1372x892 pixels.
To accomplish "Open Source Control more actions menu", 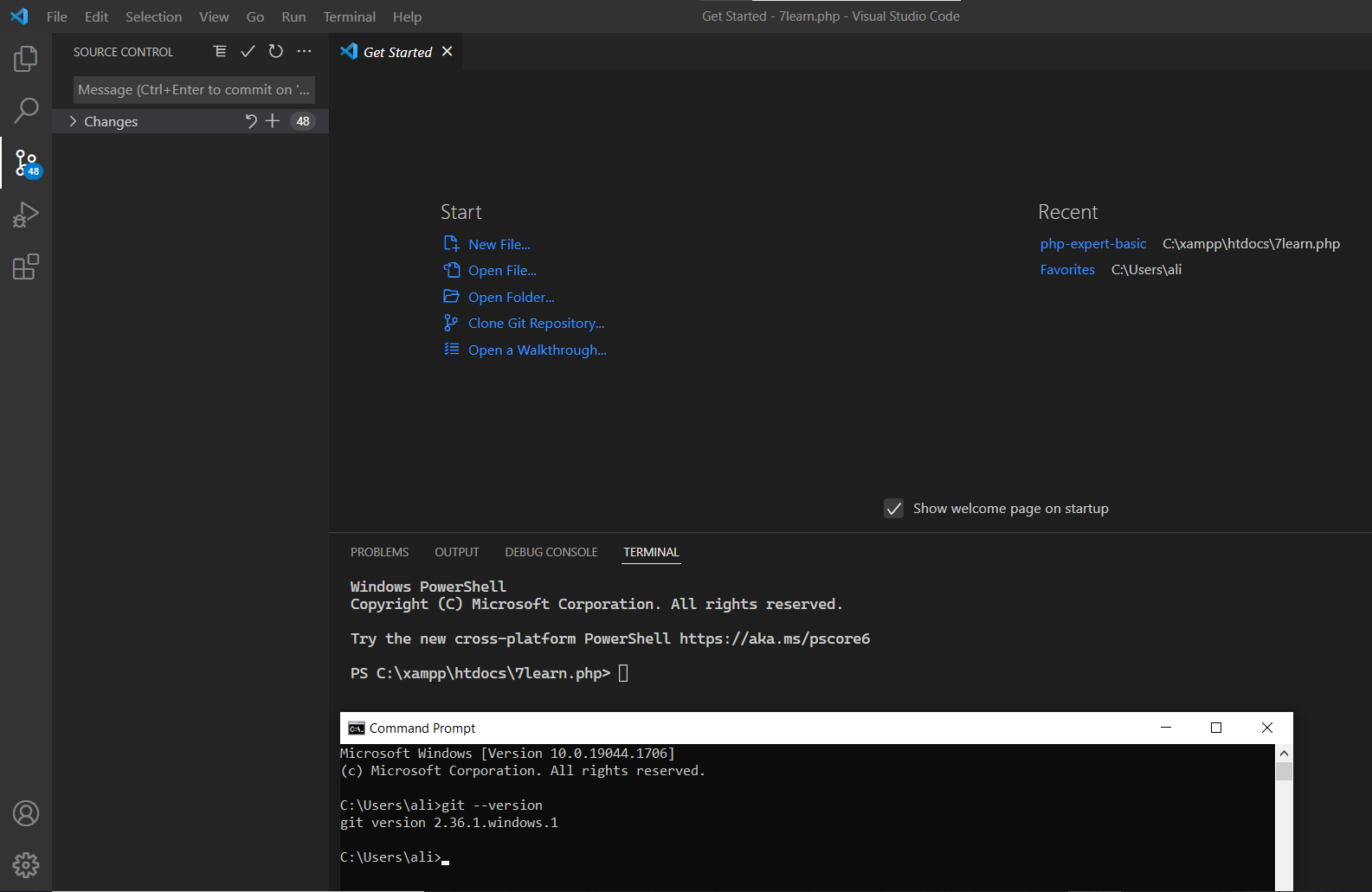I will (x=304, y=51).
